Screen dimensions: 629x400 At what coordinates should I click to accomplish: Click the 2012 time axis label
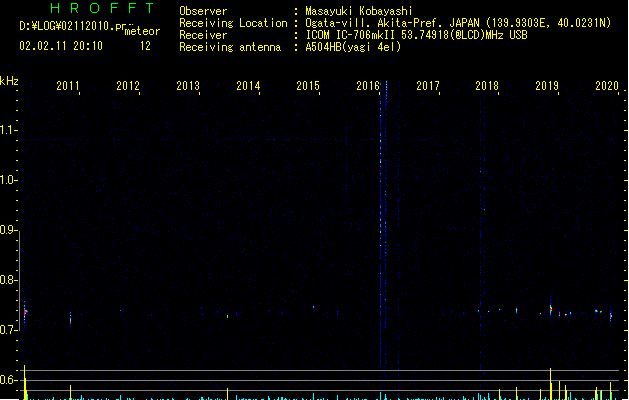click(128, 86)
